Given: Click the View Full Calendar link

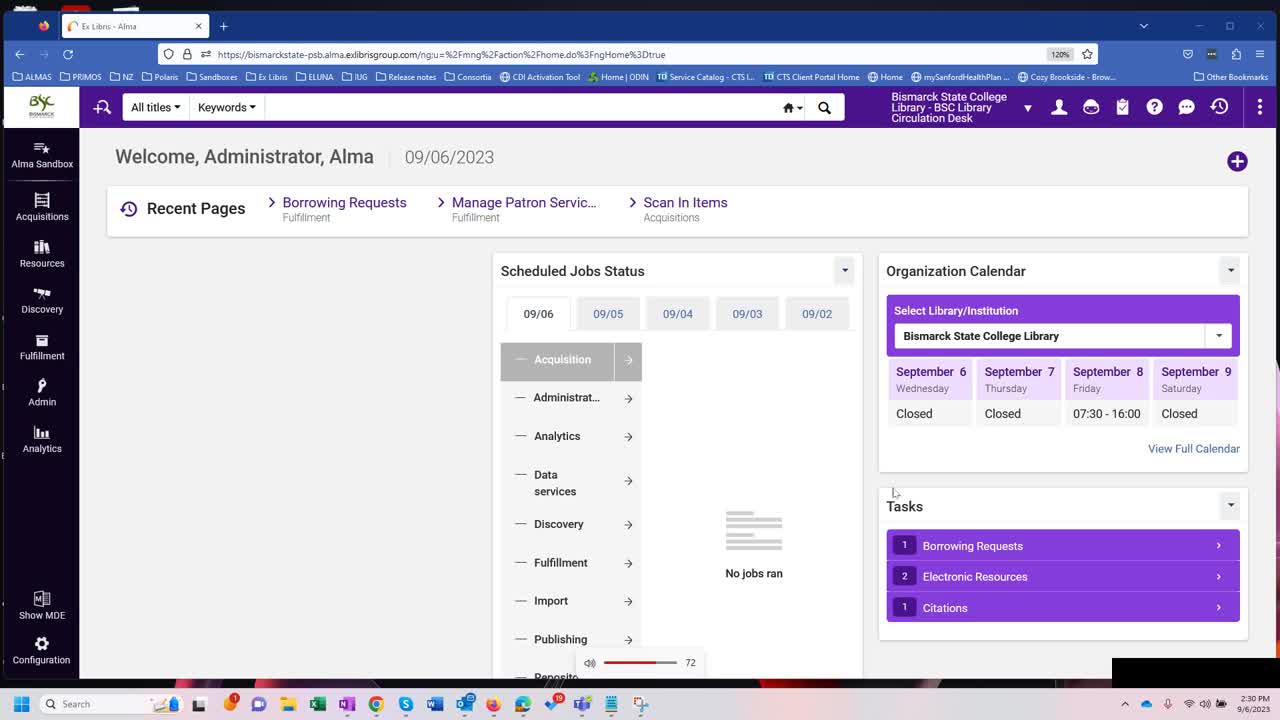Looking at the screenshot, I should coord(1194,449).
